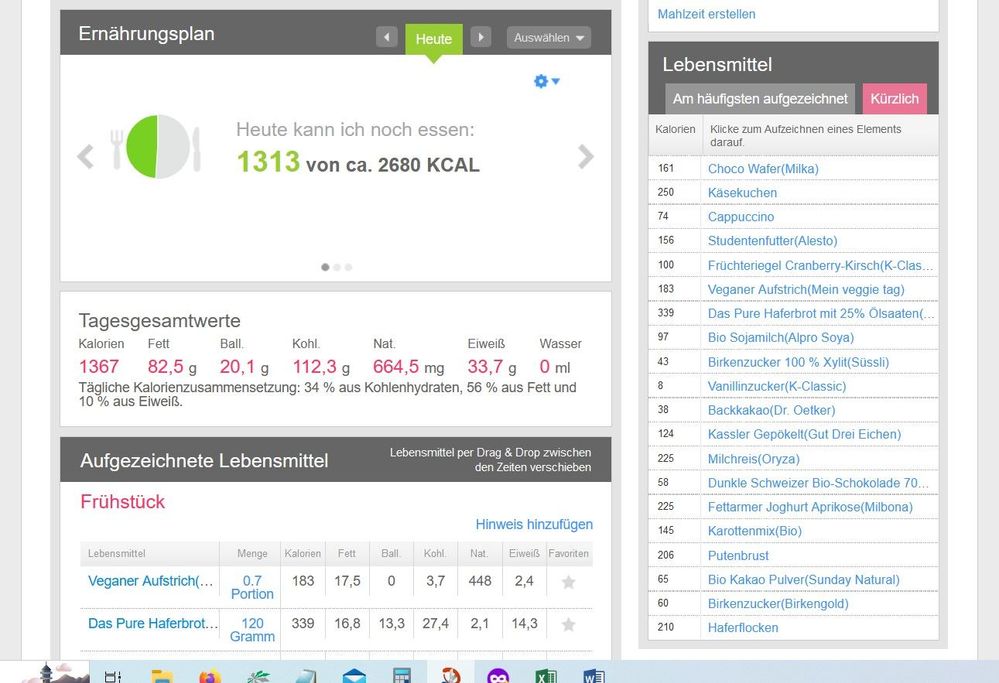Open the Excel icon in the taskbar
The image size is (999, 683).
point(546,676)
